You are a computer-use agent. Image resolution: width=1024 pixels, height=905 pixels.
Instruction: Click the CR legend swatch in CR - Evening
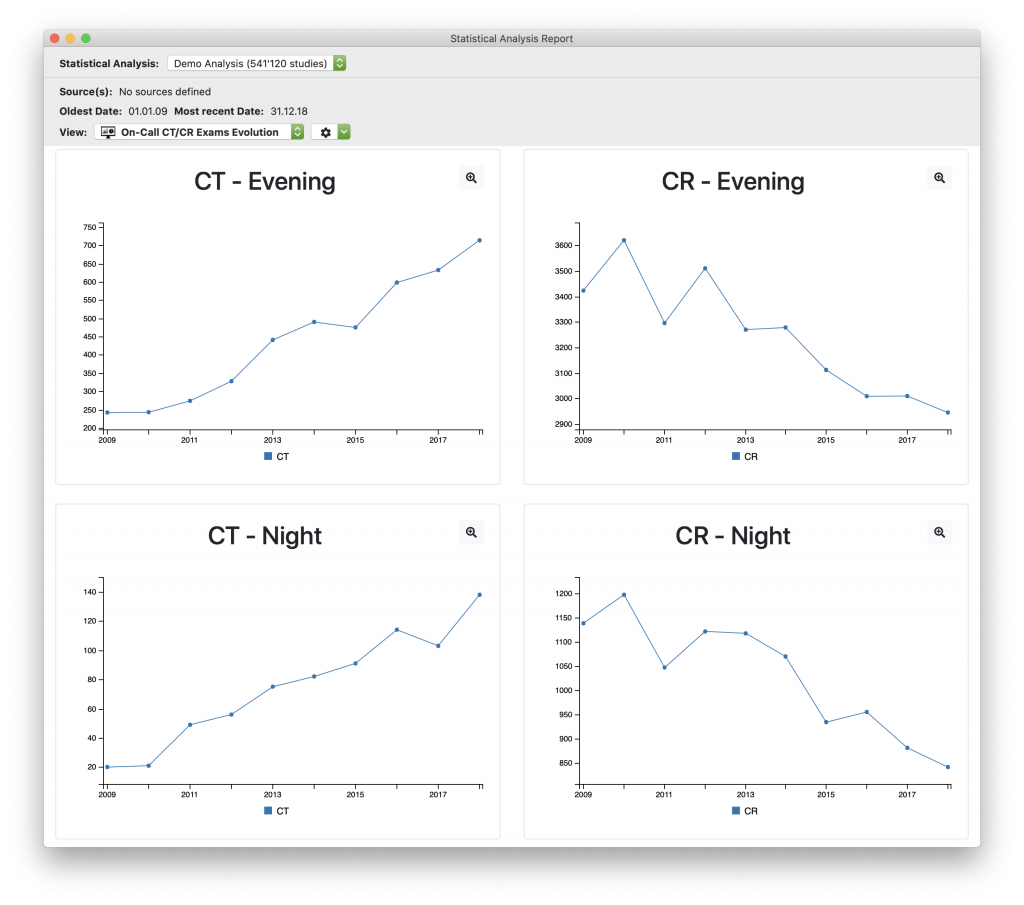[x=736, y=456]
